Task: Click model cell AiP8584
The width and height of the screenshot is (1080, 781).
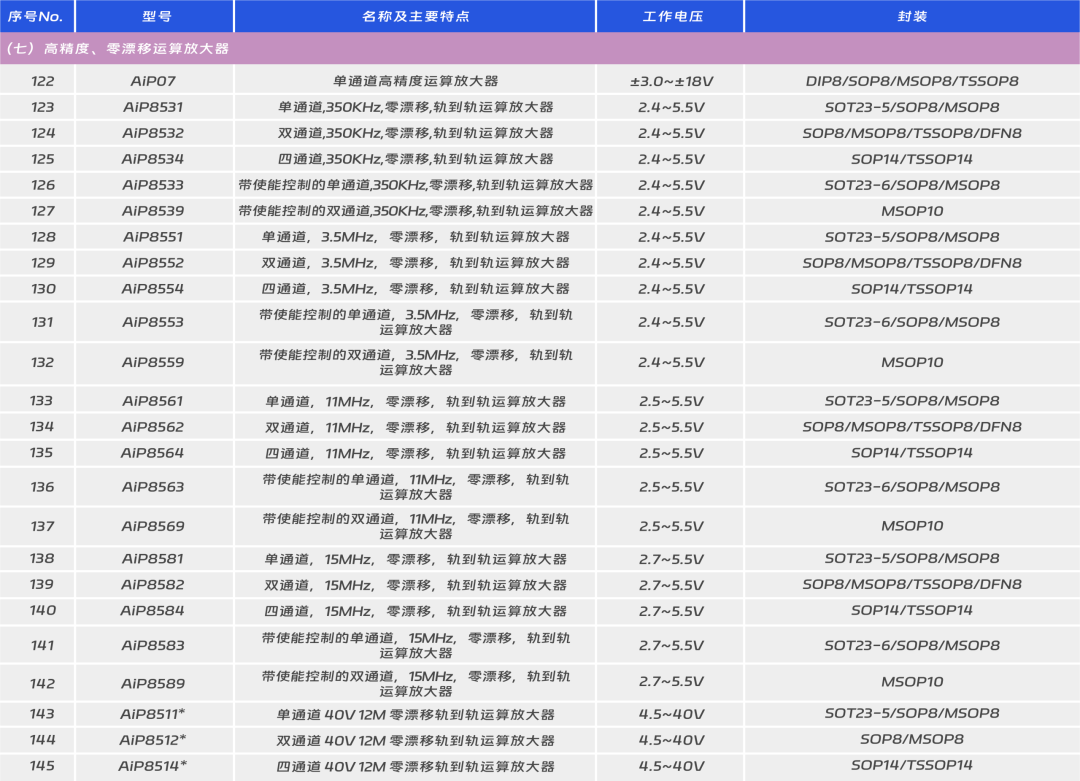Action: [x=153, y=610]
